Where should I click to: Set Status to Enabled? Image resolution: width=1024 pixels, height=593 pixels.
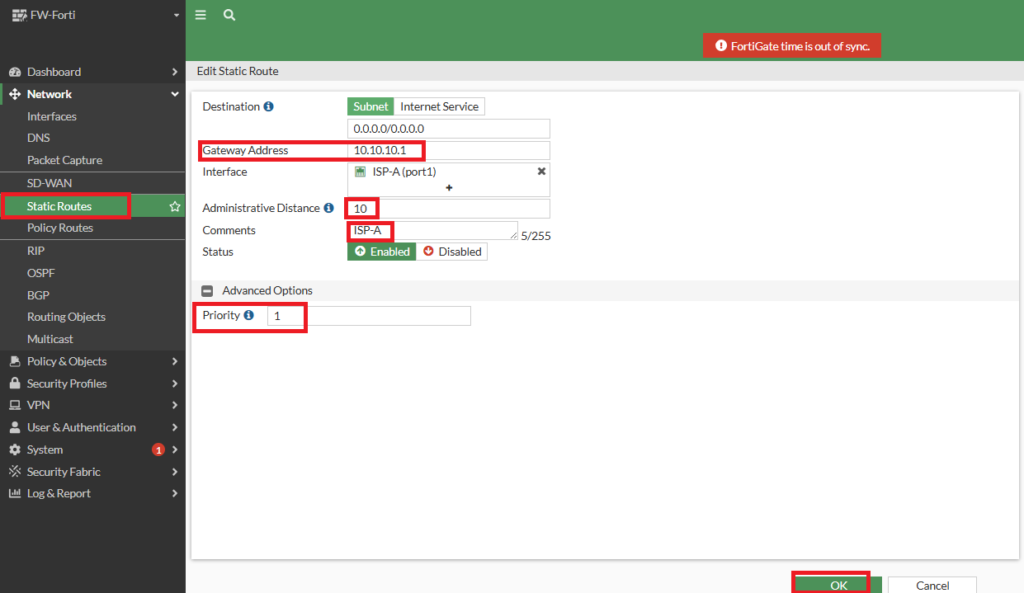pyautogui.click(x=382, y=252)
